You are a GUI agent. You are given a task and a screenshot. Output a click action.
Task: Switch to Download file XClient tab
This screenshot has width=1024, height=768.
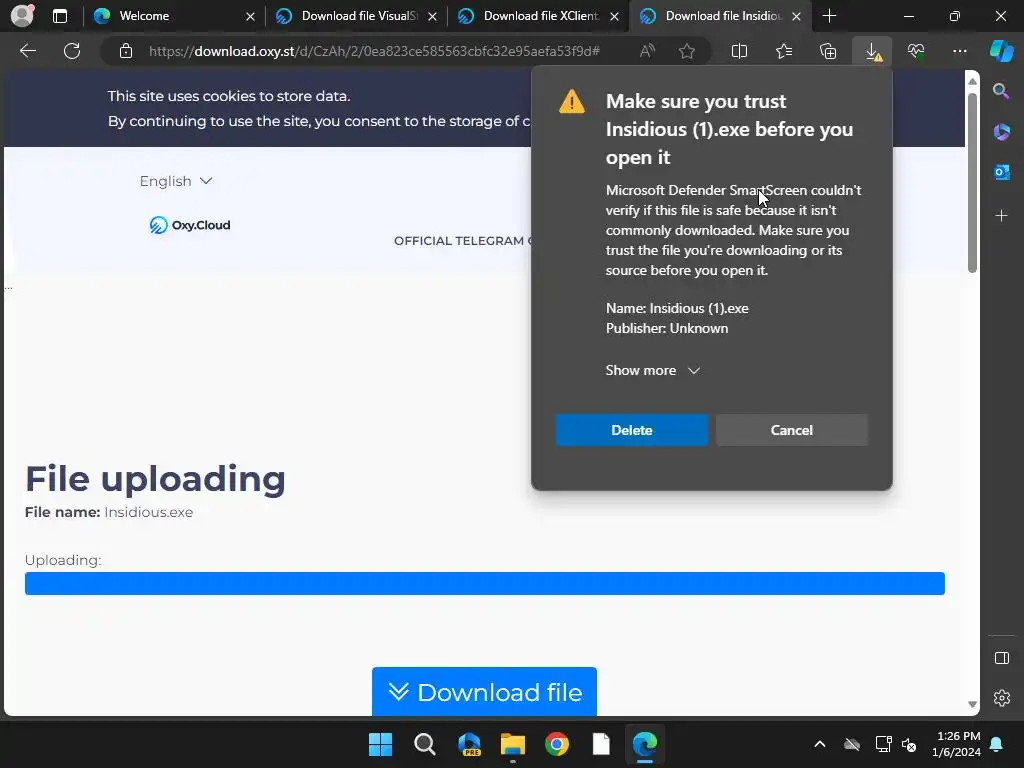click(537, 16)
